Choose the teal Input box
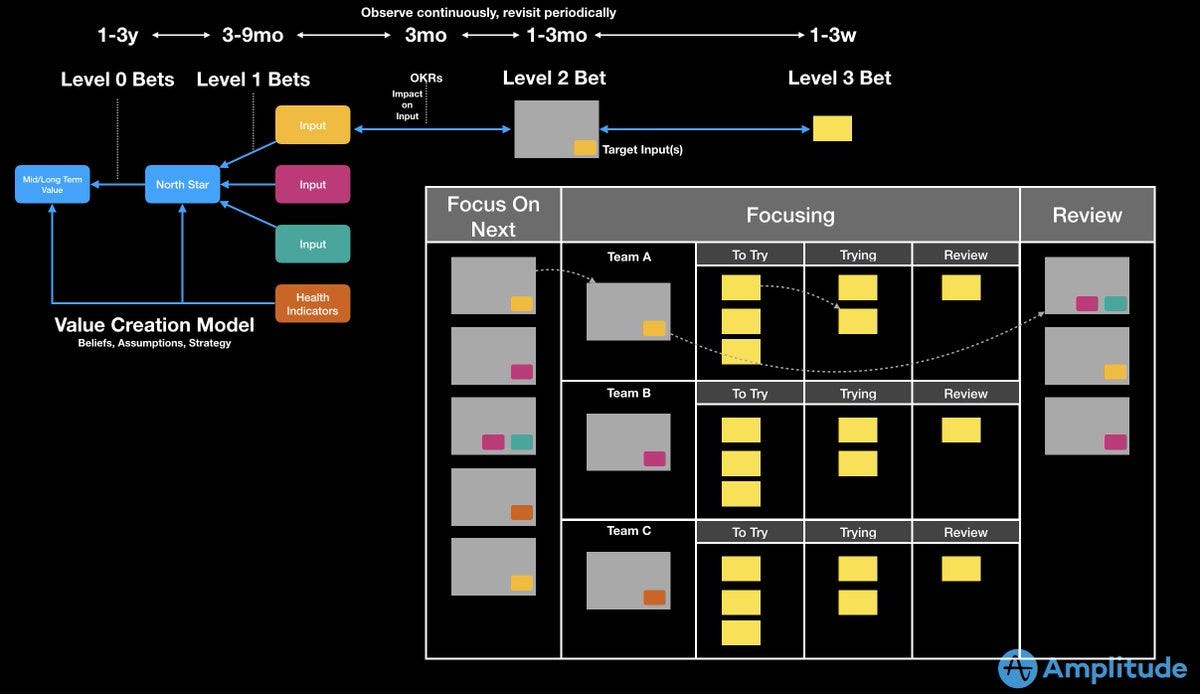 click(313, 244)
